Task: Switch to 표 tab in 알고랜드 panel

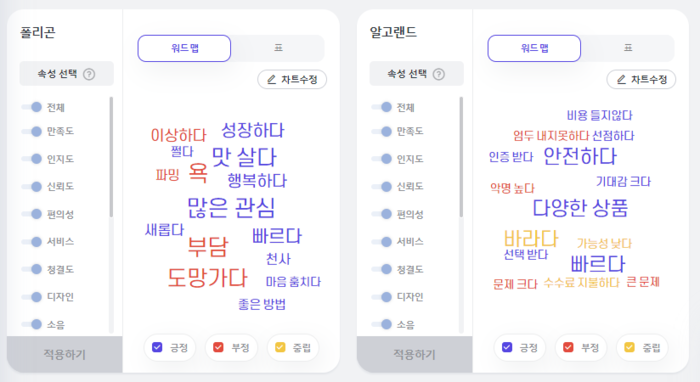Action: [x=628, y=48]
